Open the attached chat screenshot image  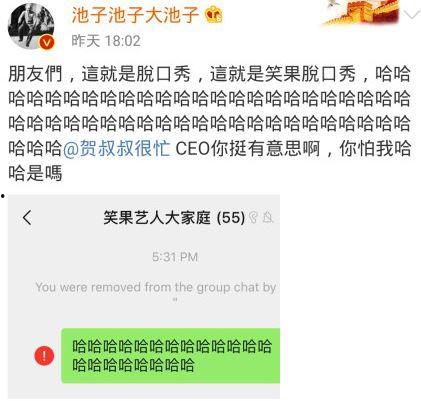144,297
